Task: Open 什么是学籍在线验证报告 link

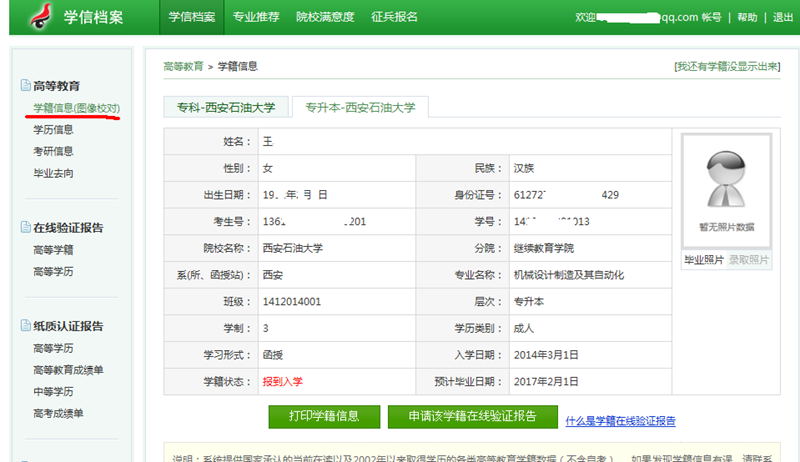Action: coord(620,421)
